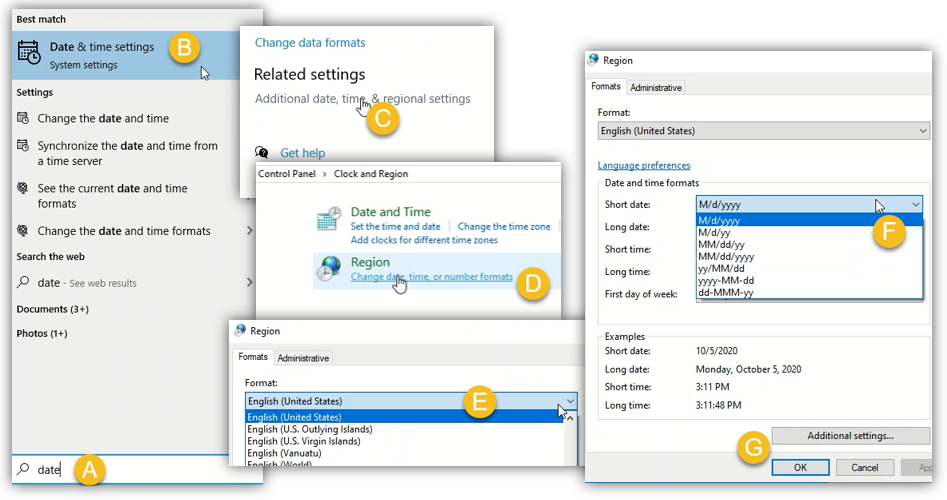Choose MM/dd/yy short date option
The image size is (947, 500).
coord(809,245)
